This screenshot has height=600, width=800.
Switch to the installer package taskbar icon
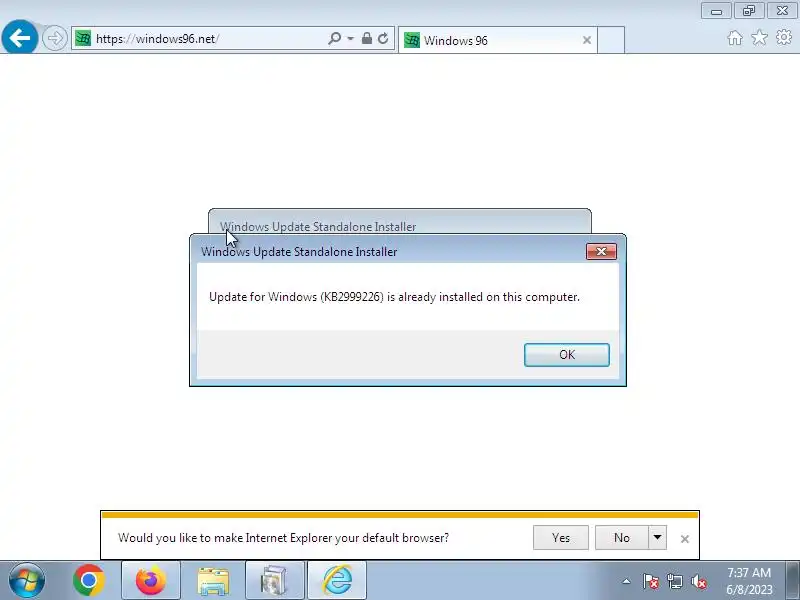pos(274,581)
